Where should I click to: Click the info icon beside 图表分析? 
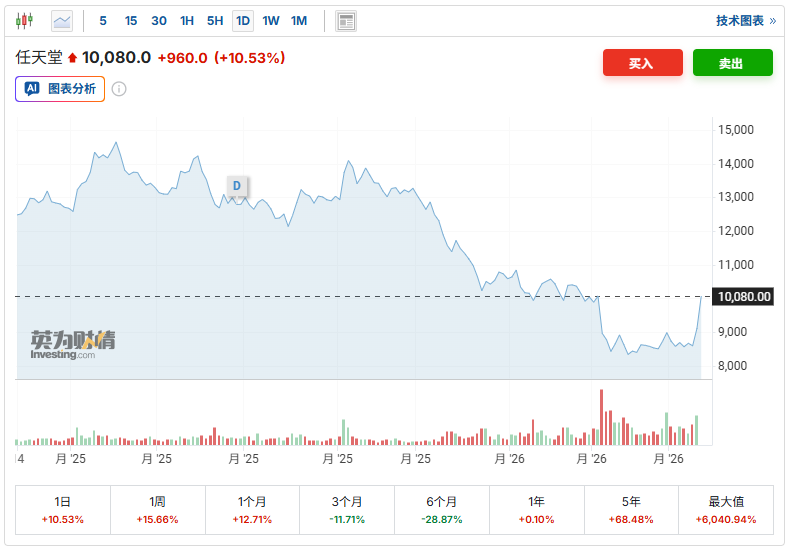119,89
